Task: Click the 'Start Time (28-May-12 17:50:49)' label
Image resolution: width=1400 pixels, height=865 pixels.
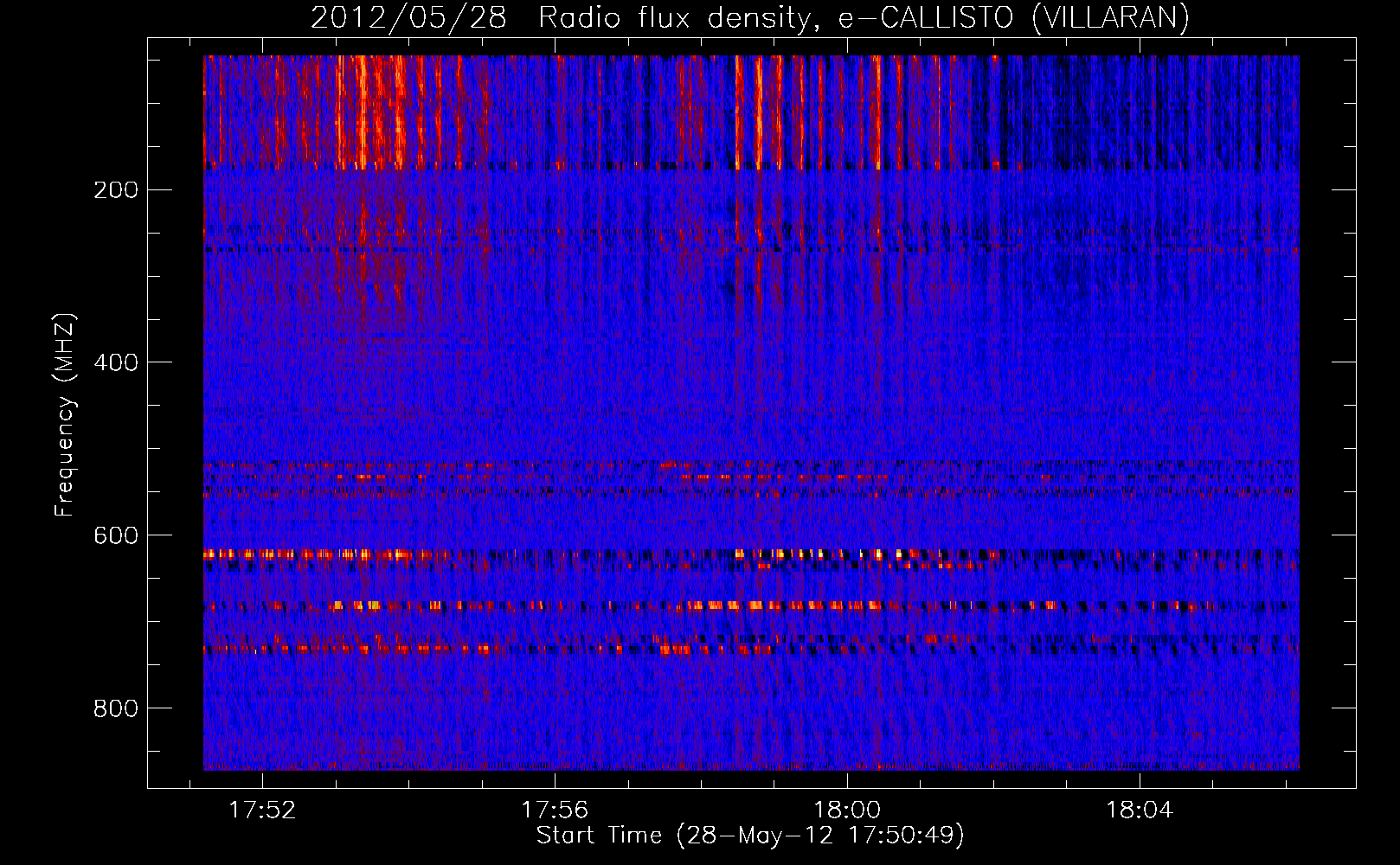Action: (x=750, y=836)
